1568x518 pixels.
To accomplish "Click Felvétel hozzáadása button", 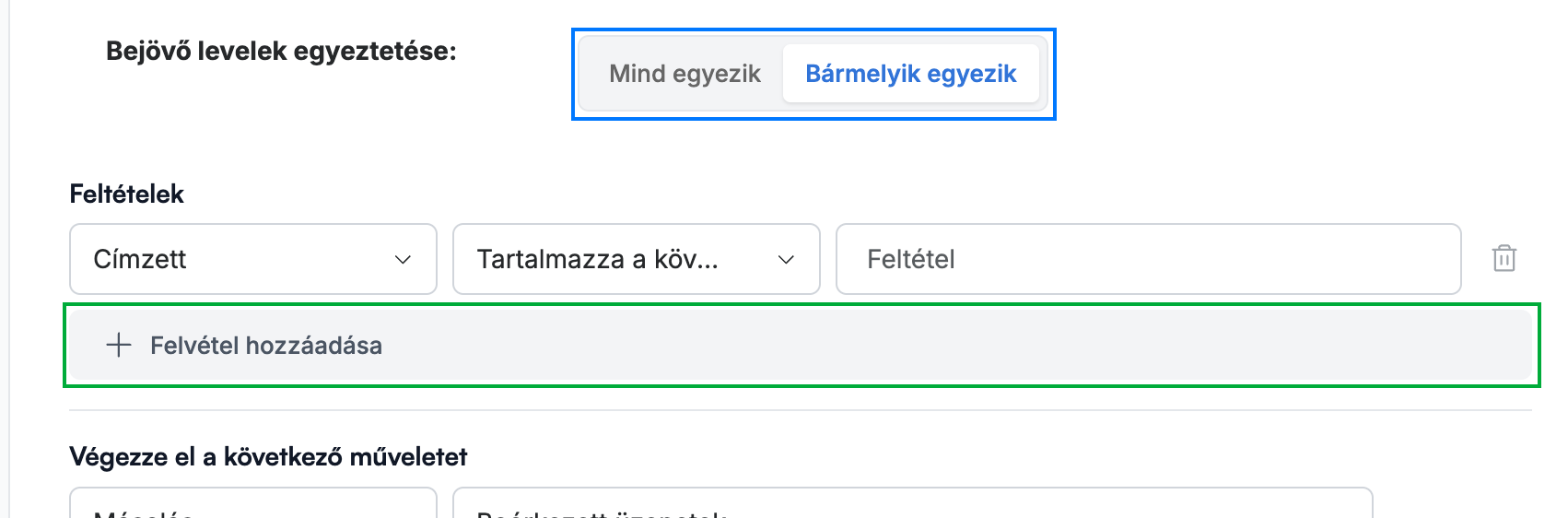I will tap(801, 346).
